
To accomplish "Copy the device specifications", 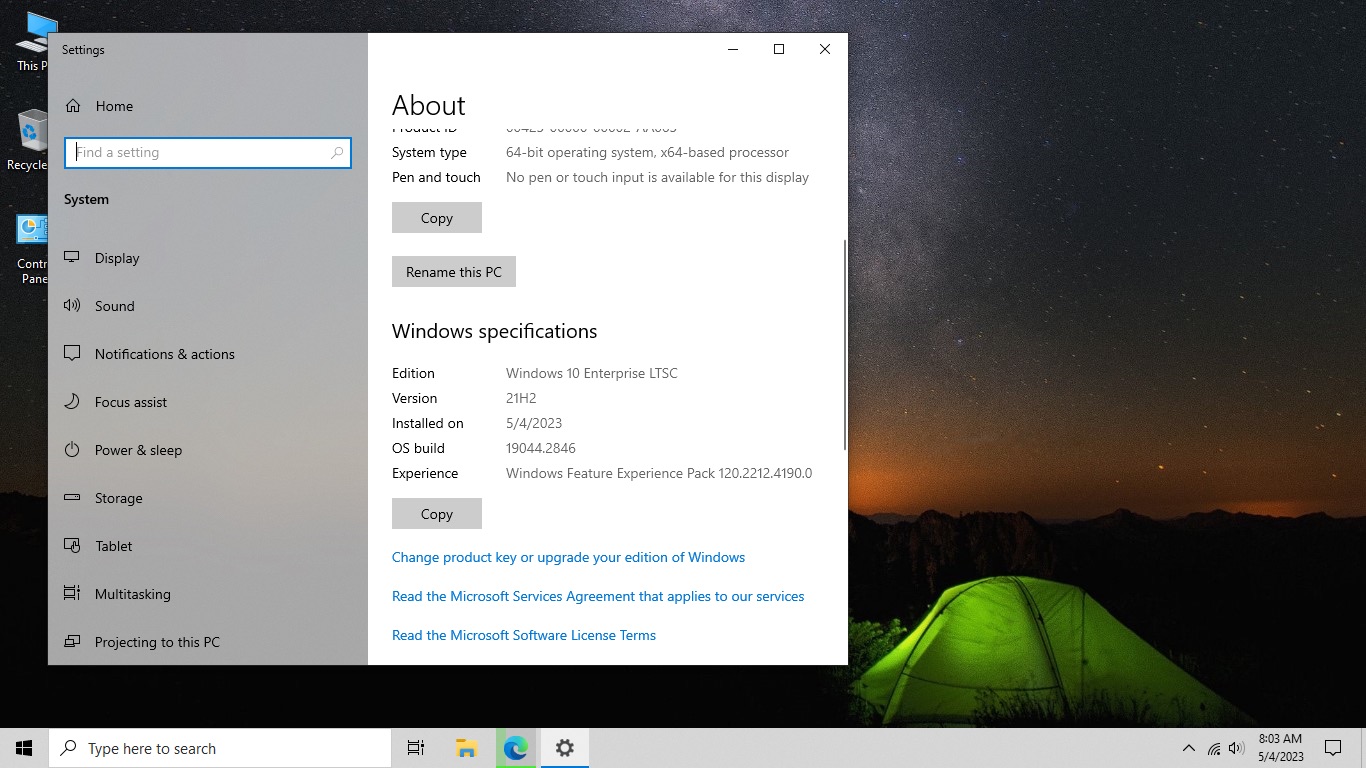I will tap(437, 218).
